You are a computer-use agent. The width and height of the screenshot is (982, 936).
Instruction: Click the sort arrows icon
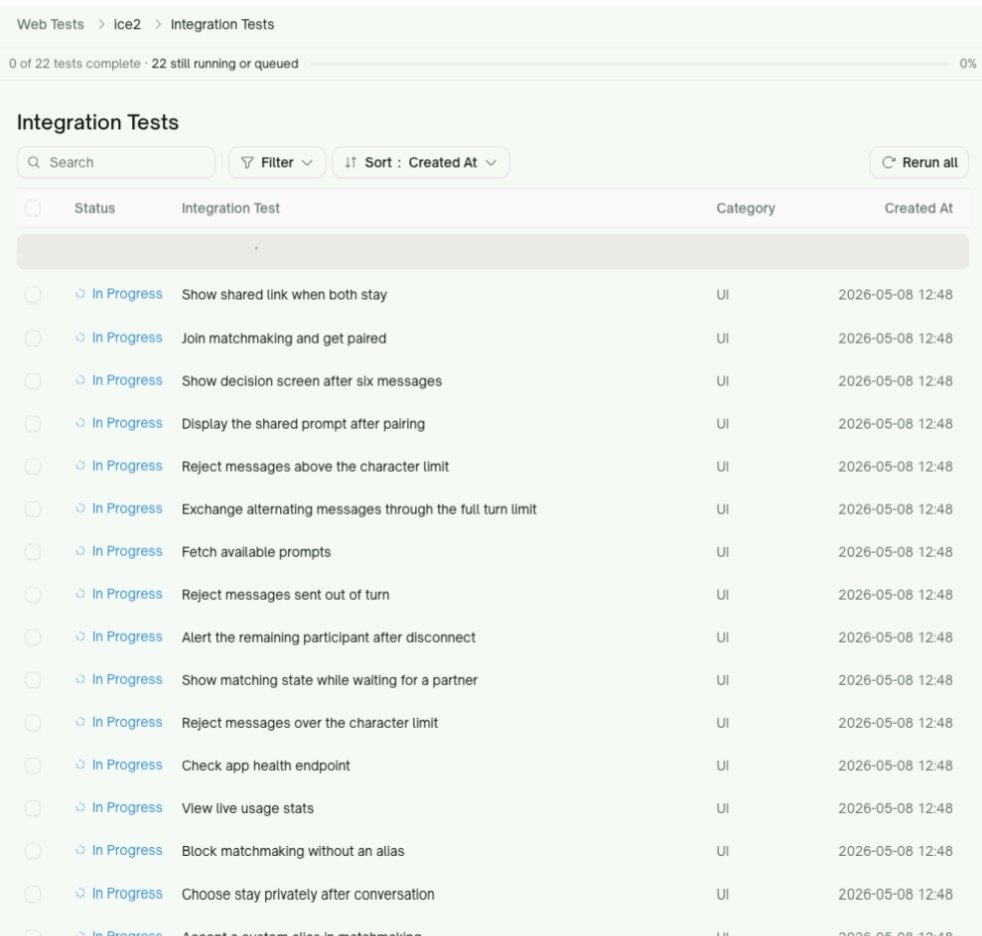coord(351,163)
